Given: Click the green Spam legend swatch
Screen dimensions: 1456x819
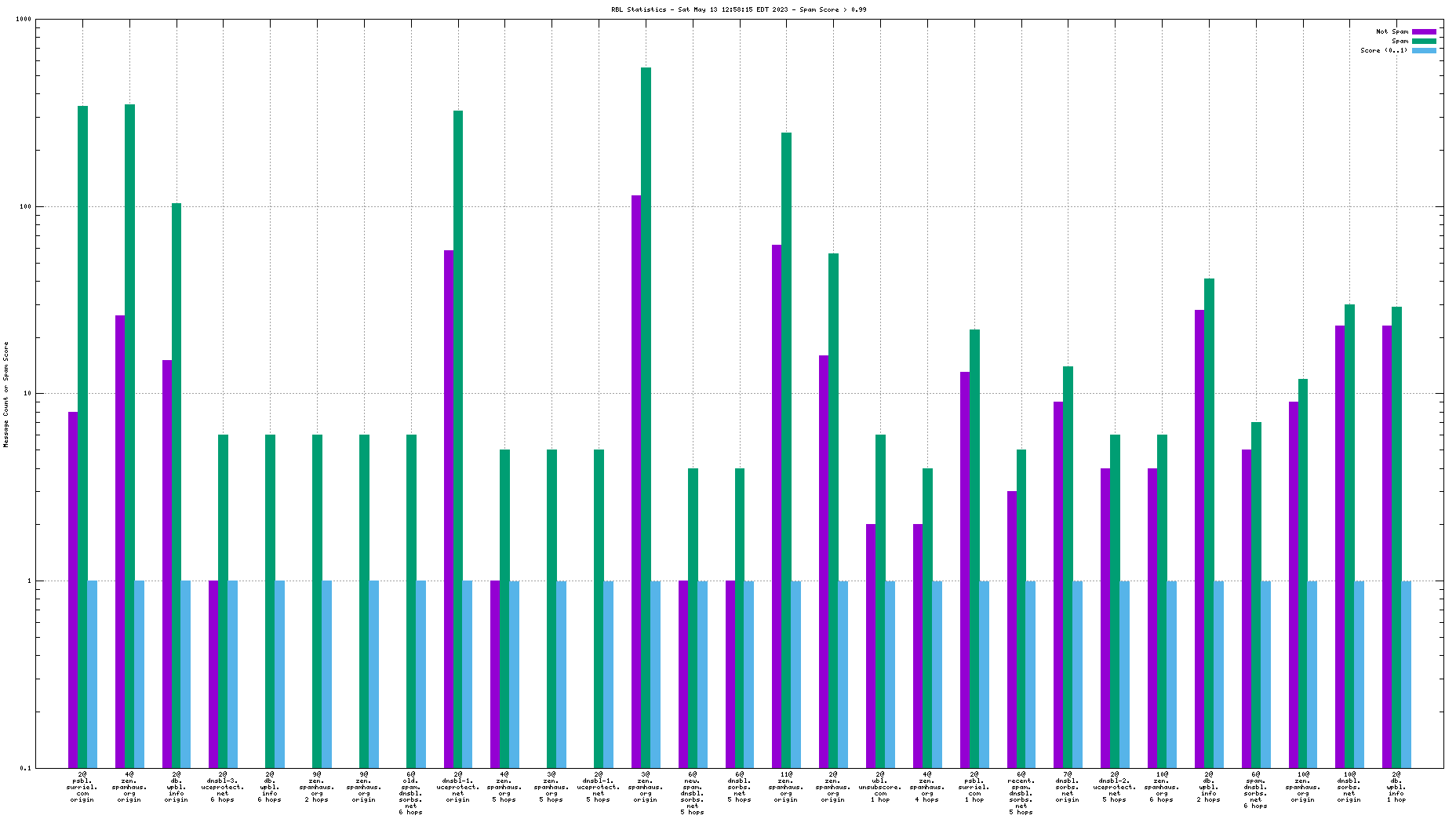Looking at the screenshot, I should 1424,42.
